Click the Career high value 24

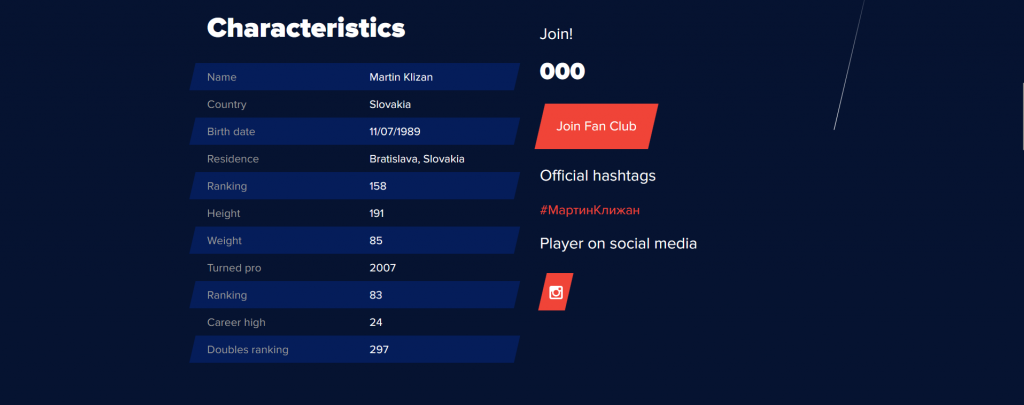click(x=376, y=323)
